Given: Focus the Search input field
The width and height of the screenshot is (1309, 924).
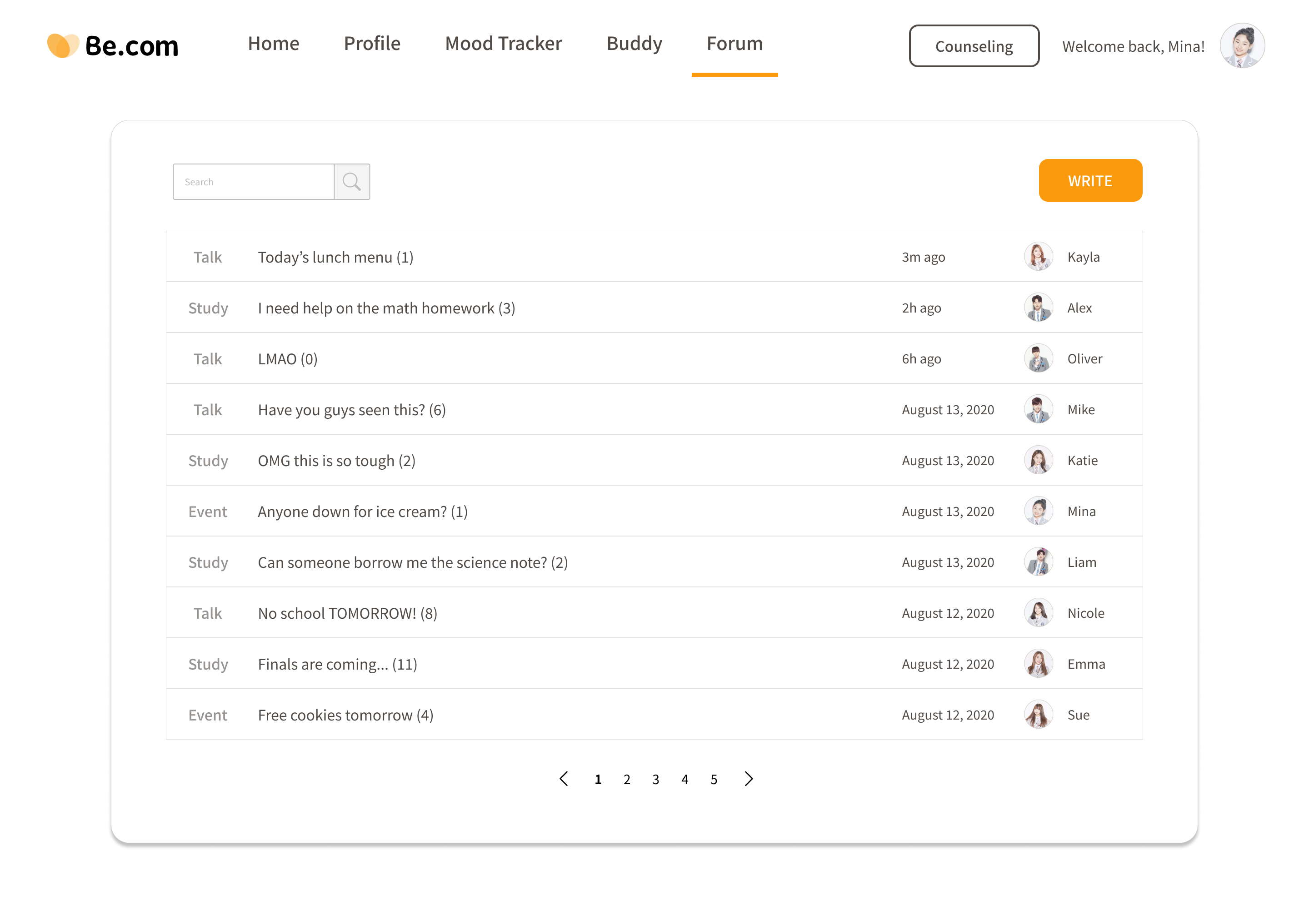Looking at the screenshot, I should point(254,182).
